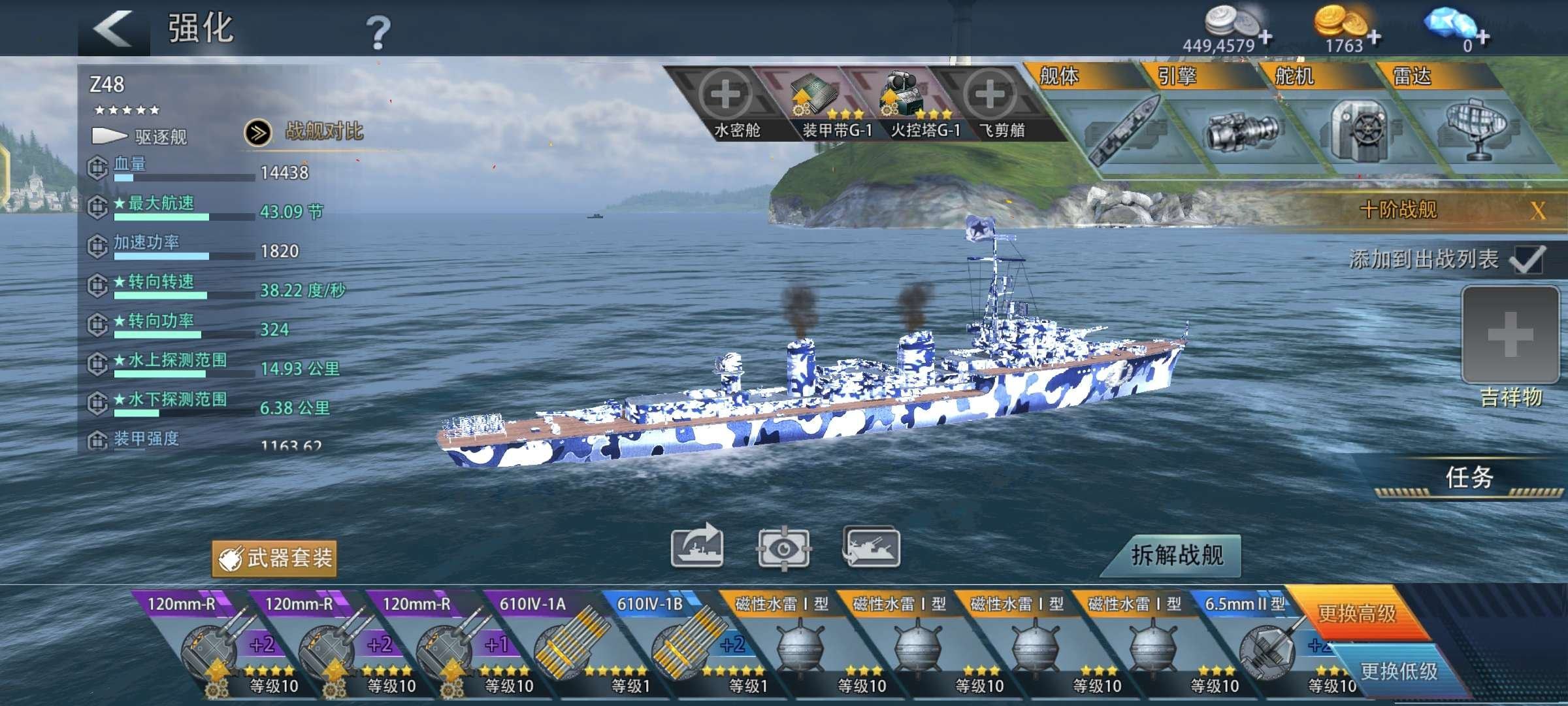Close the 十阶战舰 banner
1568x706 pixels.
1537,210
